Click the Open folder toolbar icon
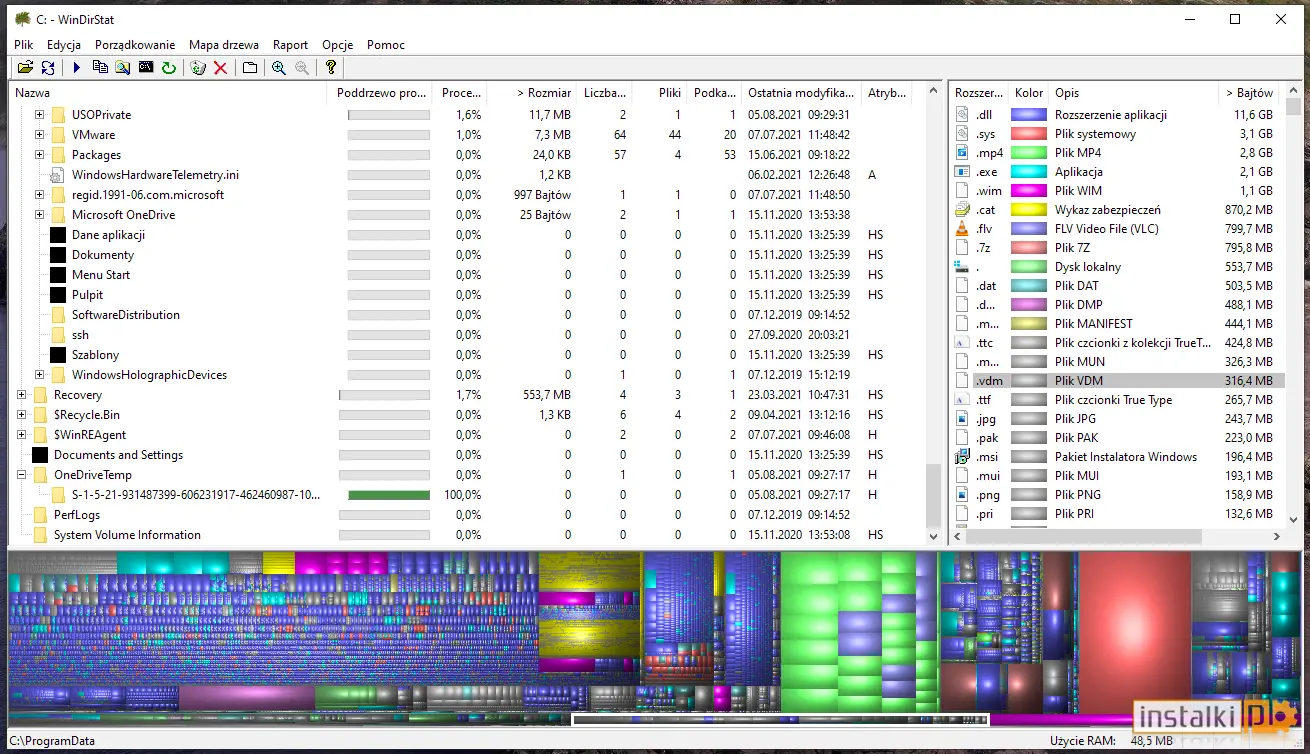The width and height of the screenshot is (1310, 754). coord(25,67)
